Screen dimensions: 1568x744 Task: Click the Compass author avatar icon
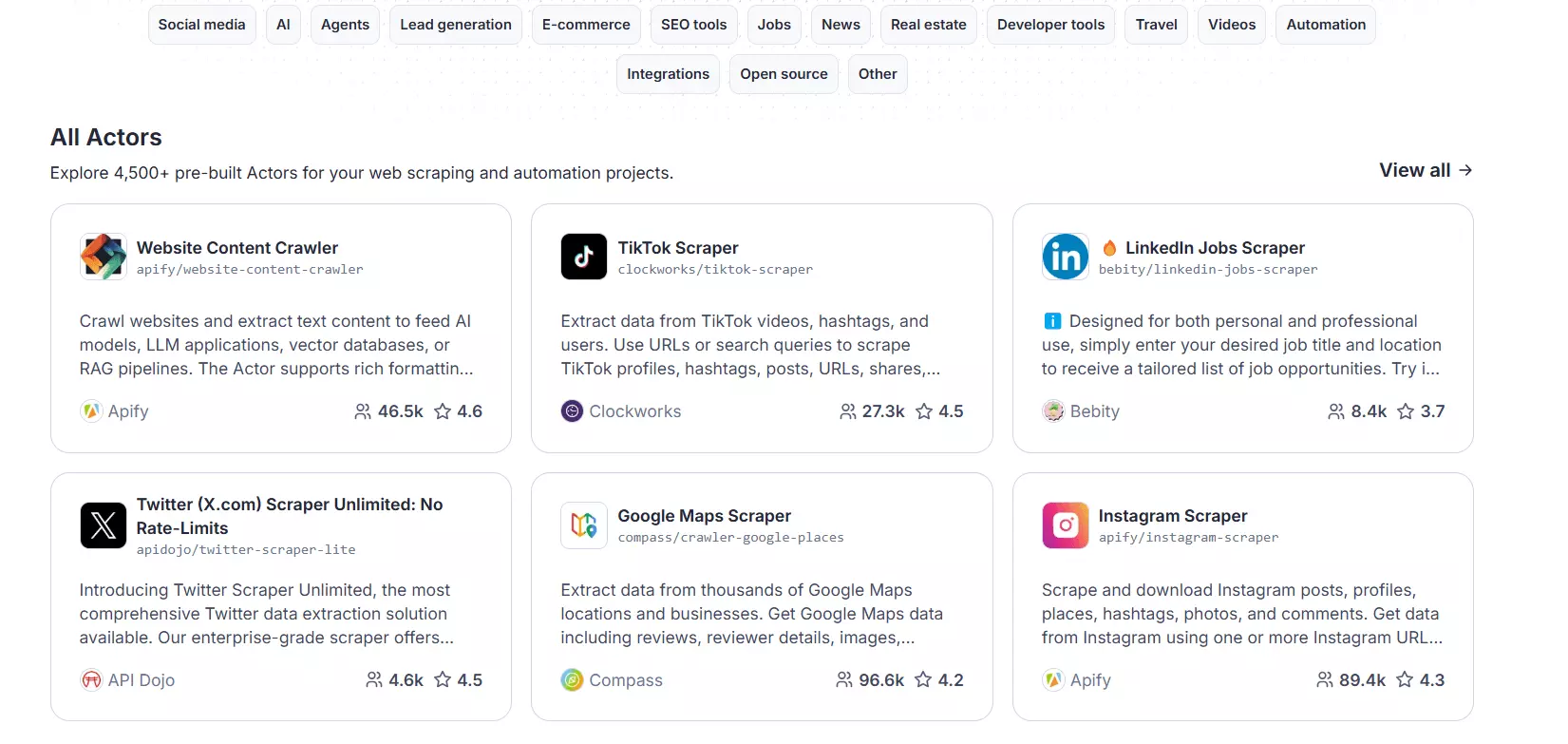pos(572,680)
